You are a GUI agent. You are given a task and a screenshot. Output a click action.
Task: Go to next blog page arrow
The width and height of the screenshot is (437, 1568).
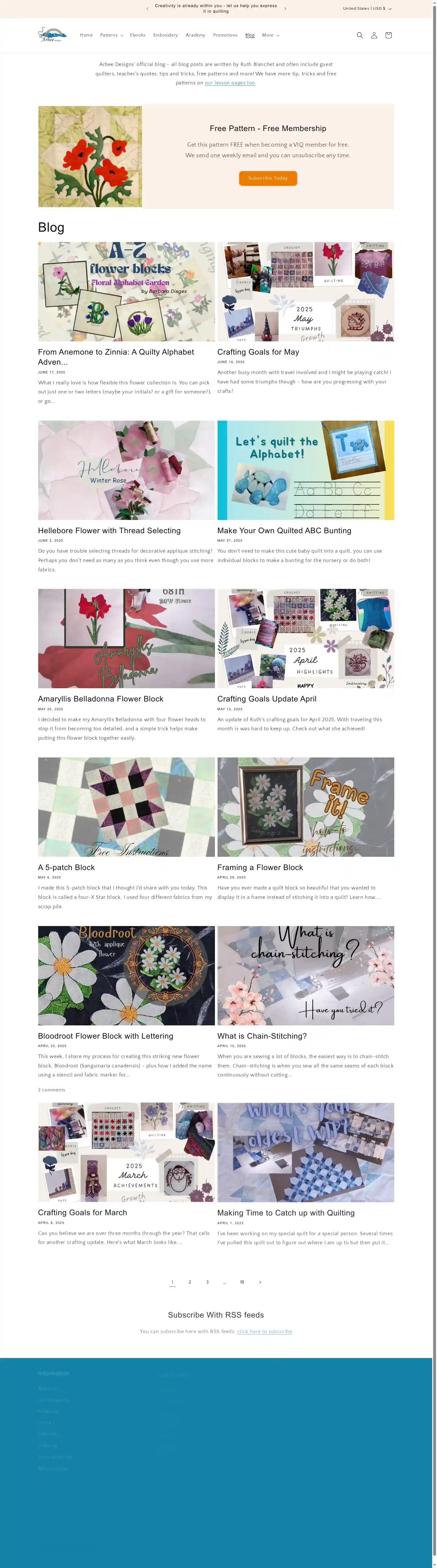(260, 1282)
